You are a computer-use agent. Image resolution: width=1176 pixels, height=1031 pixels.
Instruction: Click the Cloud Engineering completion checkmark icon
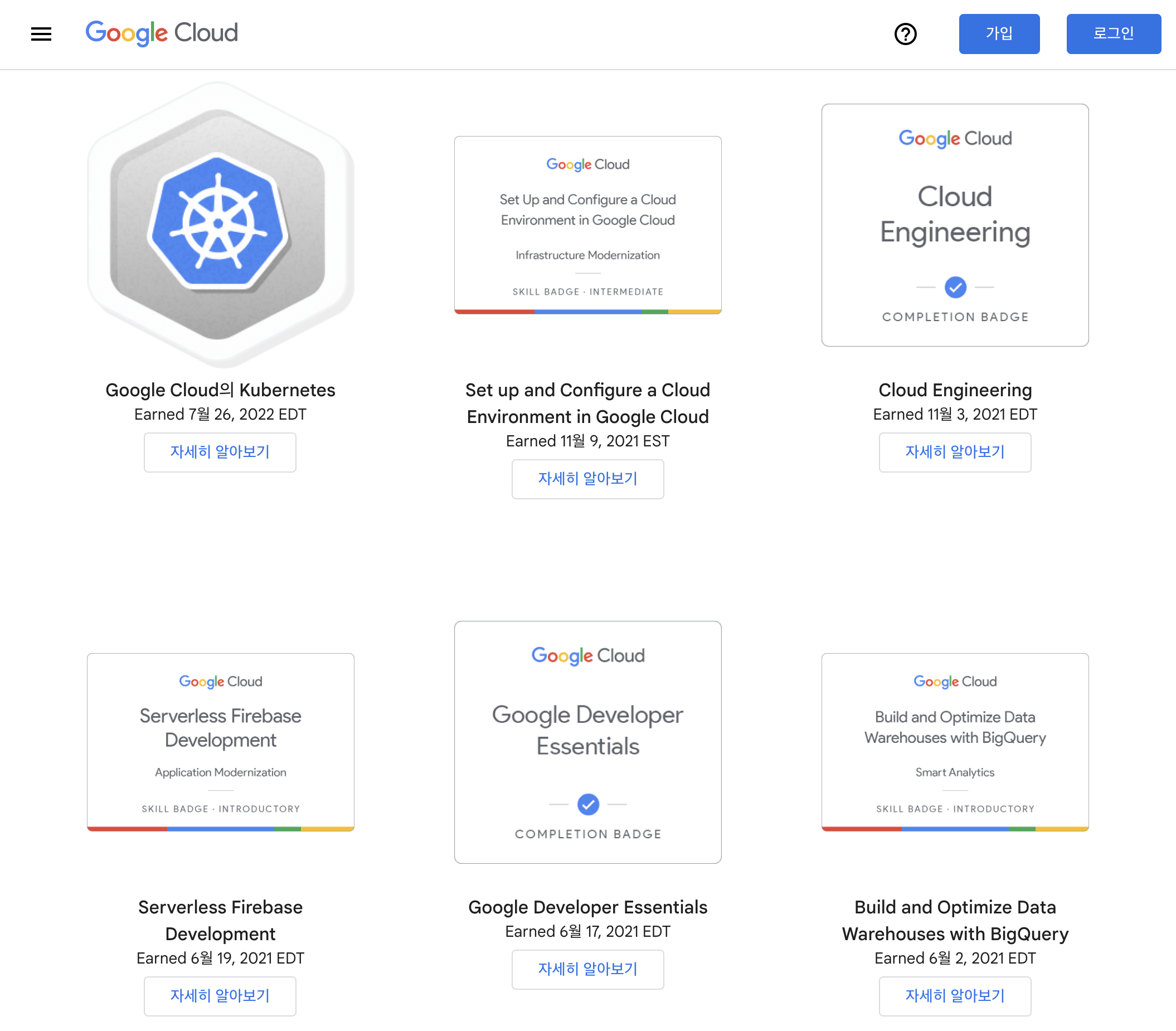[955, 286]
